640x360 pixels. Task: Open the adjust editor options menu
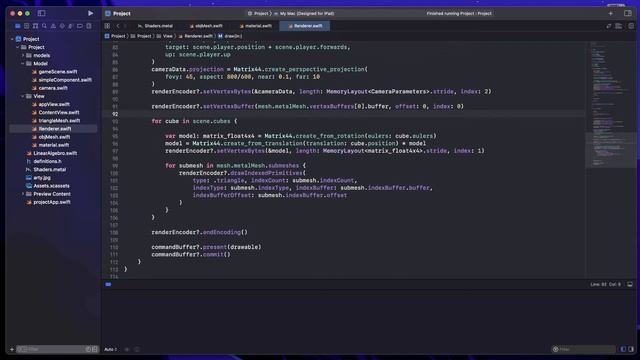[x=619, y=26]
